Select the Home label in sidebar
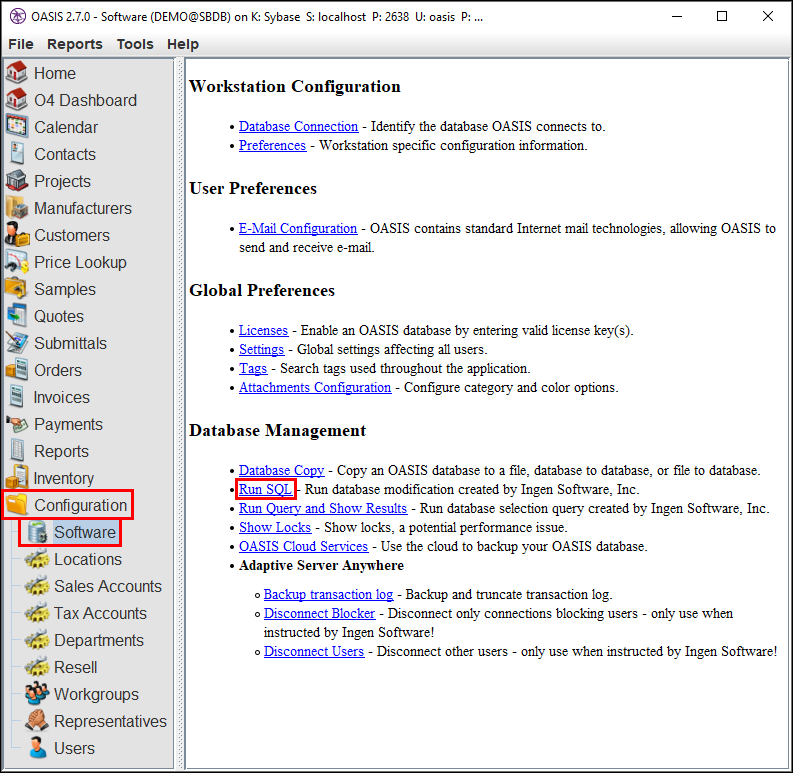The width and height of the screenshot is (793, 773). [x=55, y=73]
